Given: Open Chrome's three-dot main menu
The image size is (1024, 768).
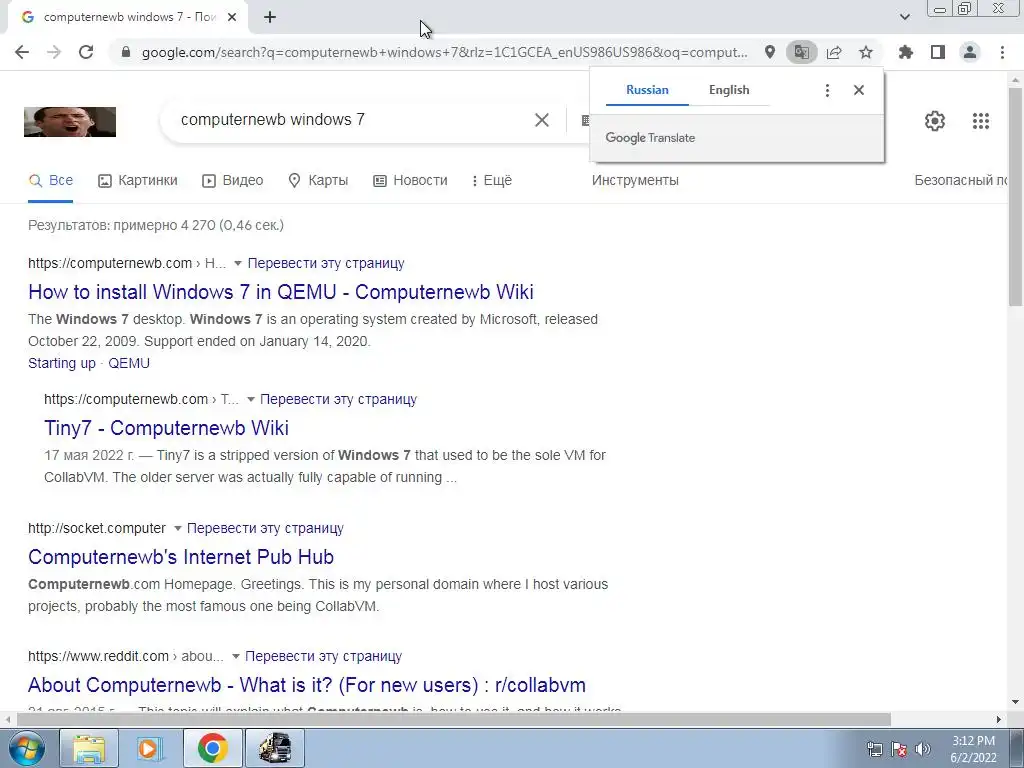Looking at the screenshot, I should [x=1002, y=52].
